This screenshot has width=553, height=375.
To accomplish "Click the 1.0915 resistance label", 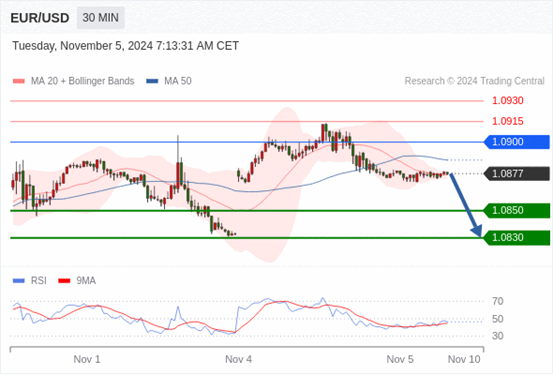I will 508,121.
